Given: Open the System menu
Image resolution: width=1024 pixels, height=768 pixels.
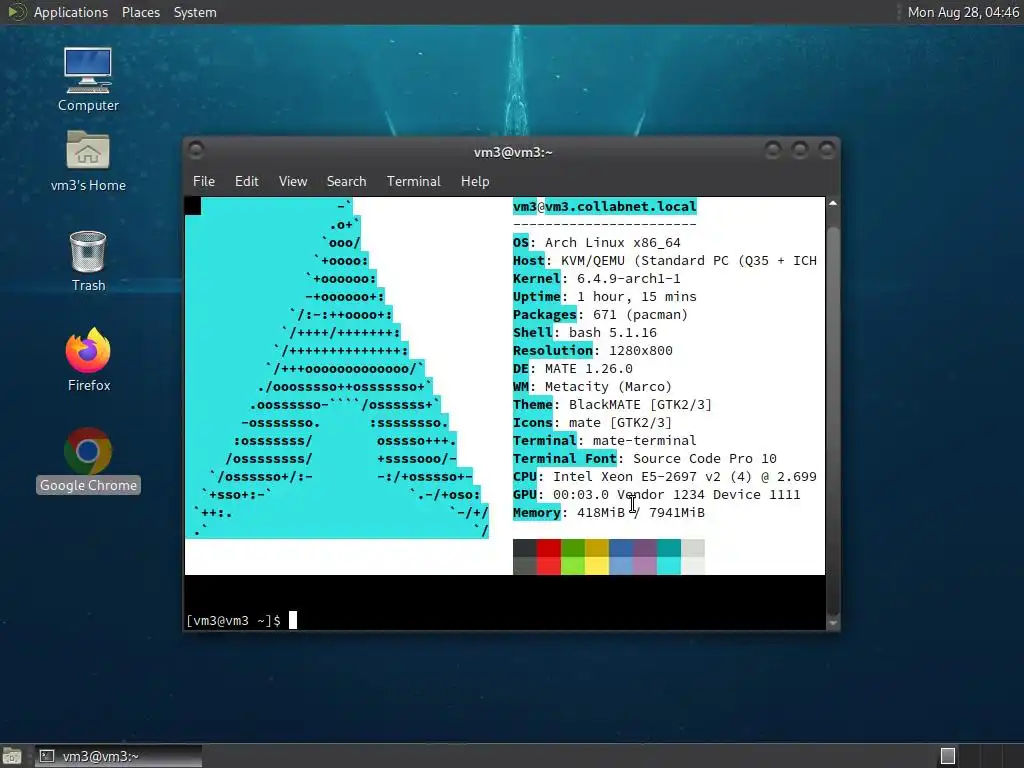Looking at the screenshot, I should pyautogui.click(x=195, y=12).
